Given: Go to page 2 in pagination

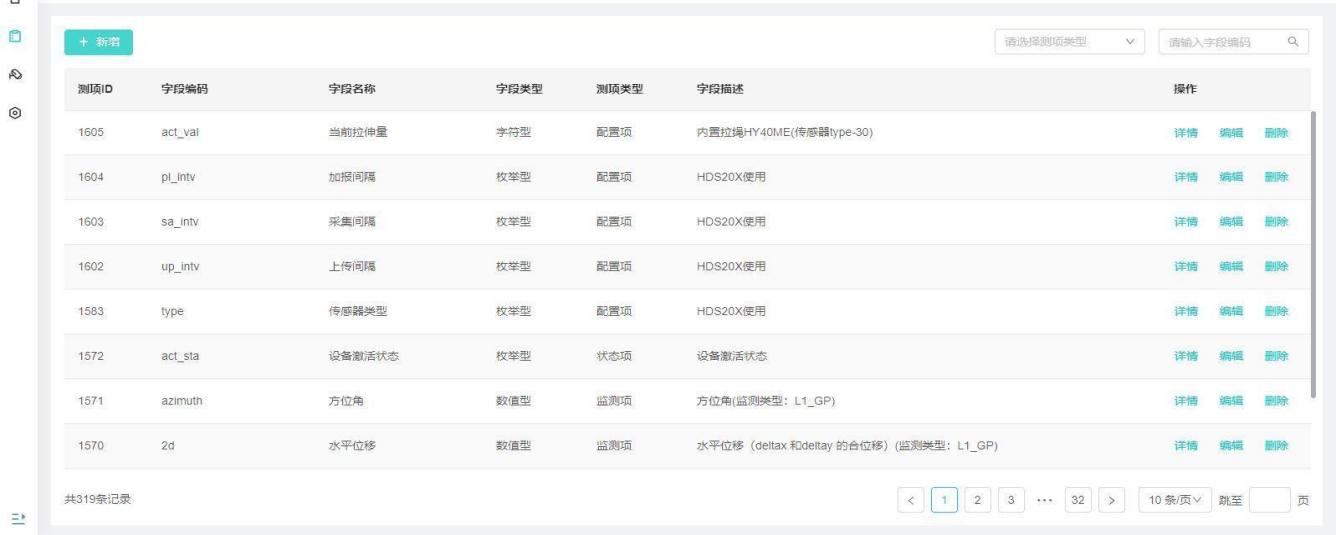Looking at the screenshot, I should click(979, 500).
